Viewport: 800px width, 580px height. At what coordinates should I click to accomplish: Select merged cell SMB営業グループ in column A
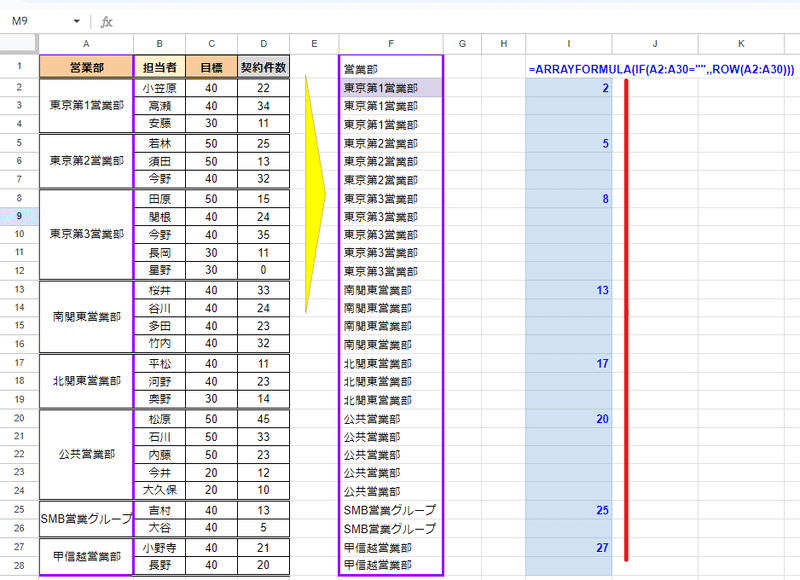click(86, 519)
